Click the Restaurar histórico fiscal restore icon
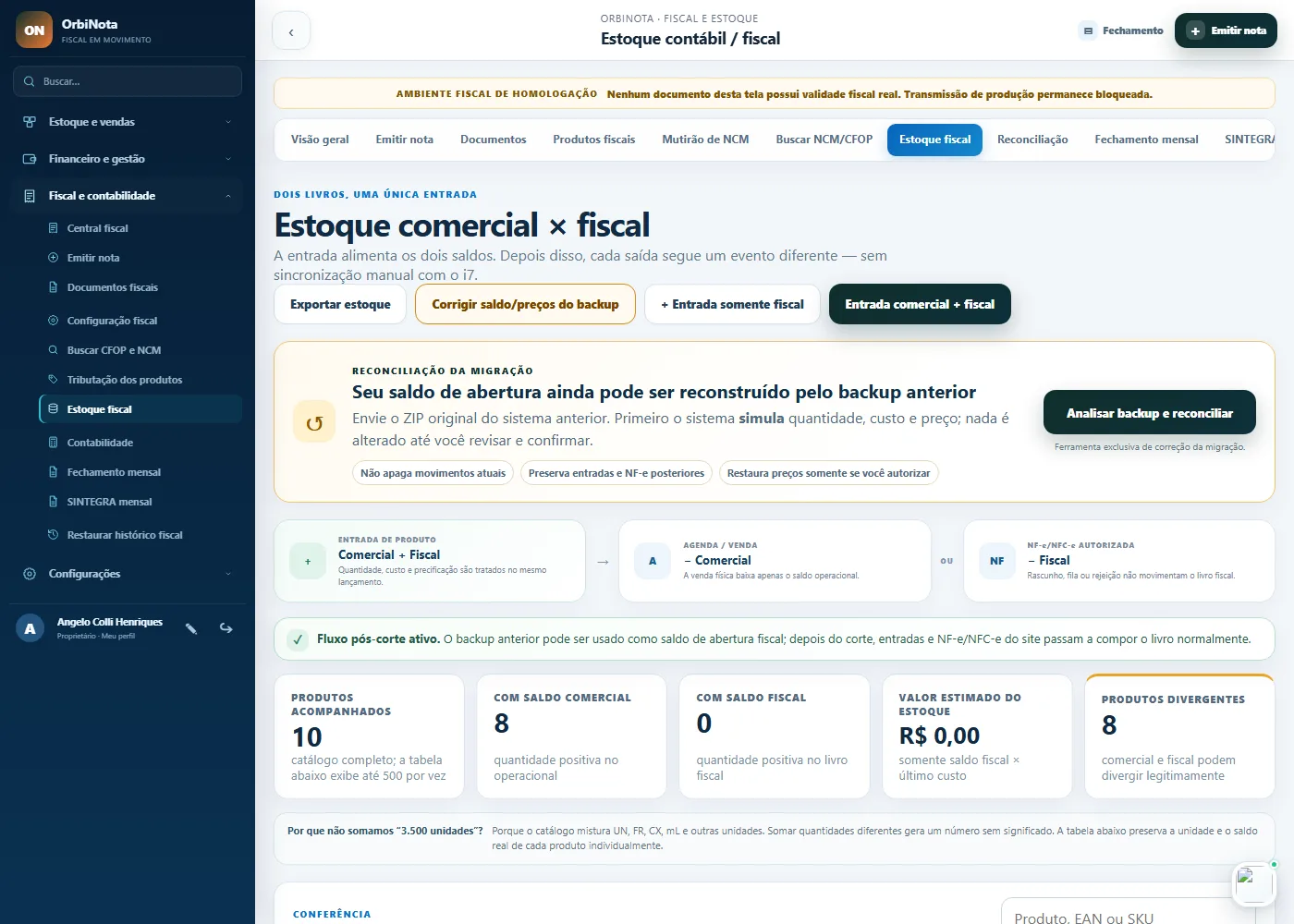The width and height of the screenshot is (1294, 924). coord(54,535)
